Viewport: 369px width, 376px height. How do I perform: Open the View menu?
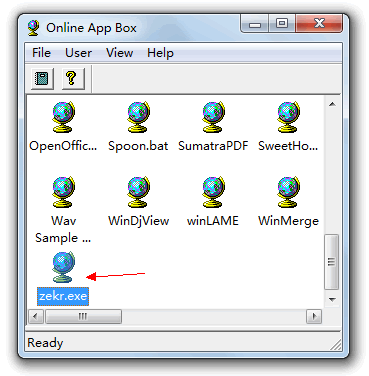(119, 53)
